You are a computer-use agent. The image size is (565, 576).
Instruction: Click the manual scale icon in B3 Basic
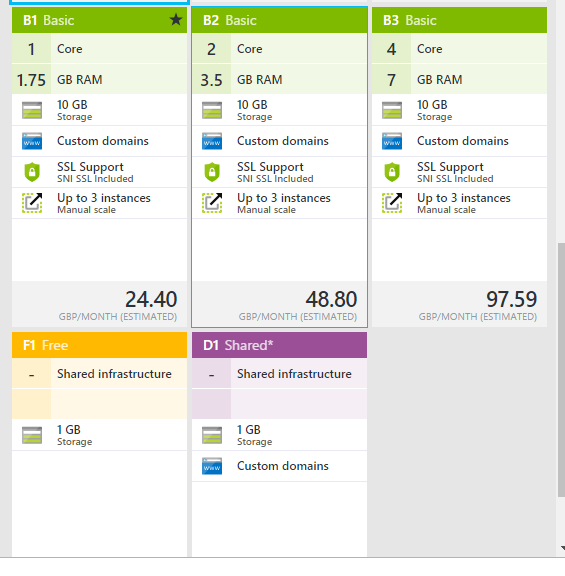coord(392,203)
